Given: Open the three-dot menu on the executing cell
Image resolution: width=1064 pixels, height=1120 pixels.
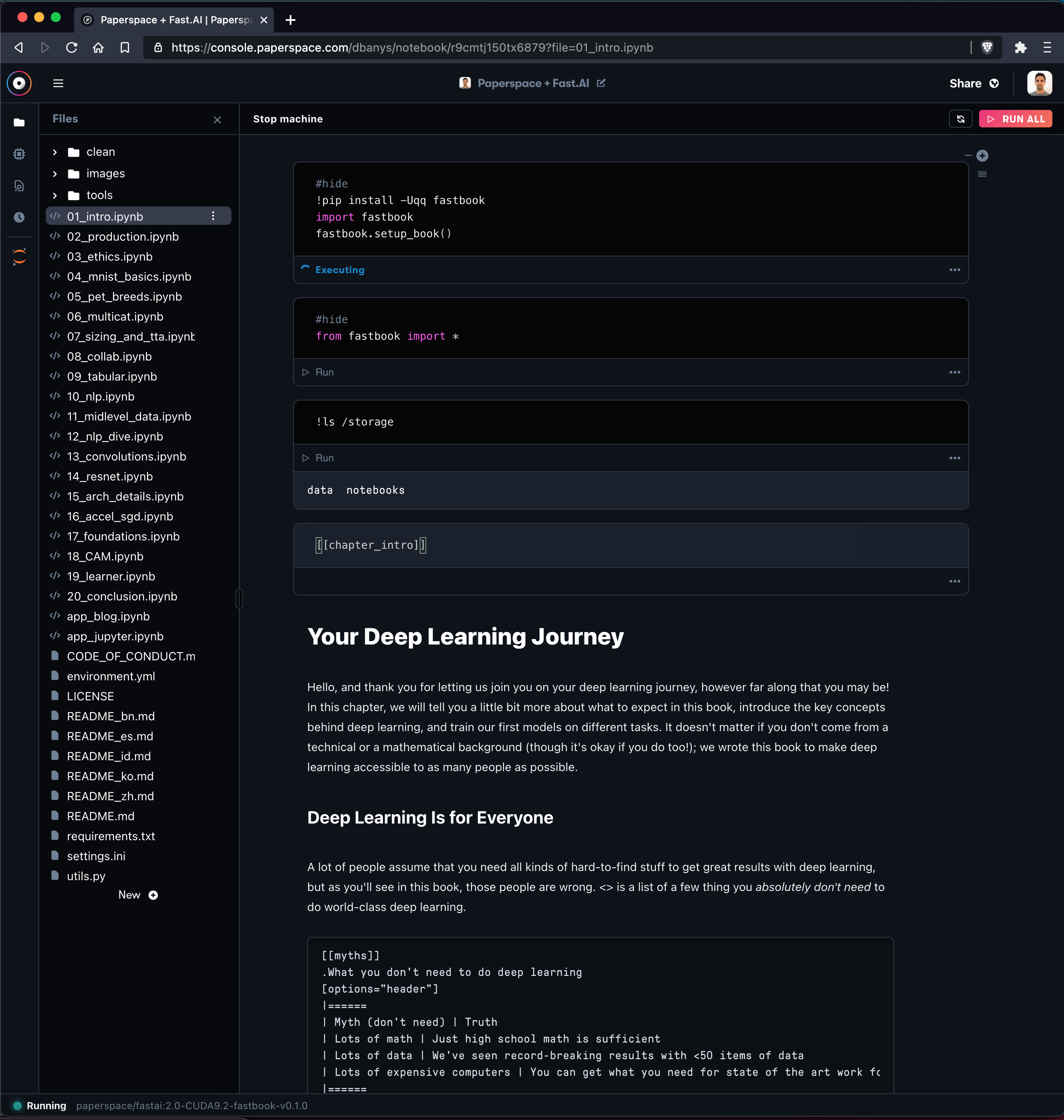Looking at the screenshot, I should [955, 269].
